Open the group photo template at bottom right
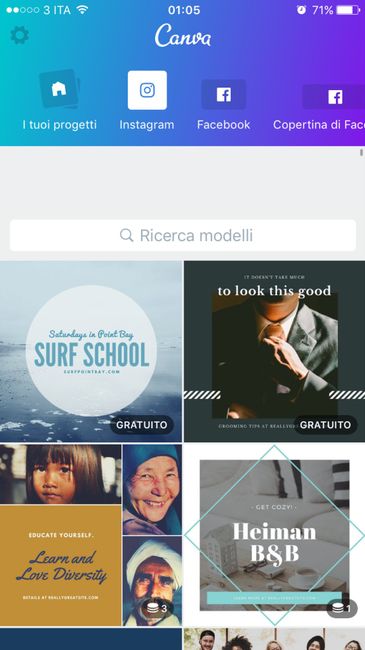The height and width of the screenshot is (650, 365). point(275,639)
